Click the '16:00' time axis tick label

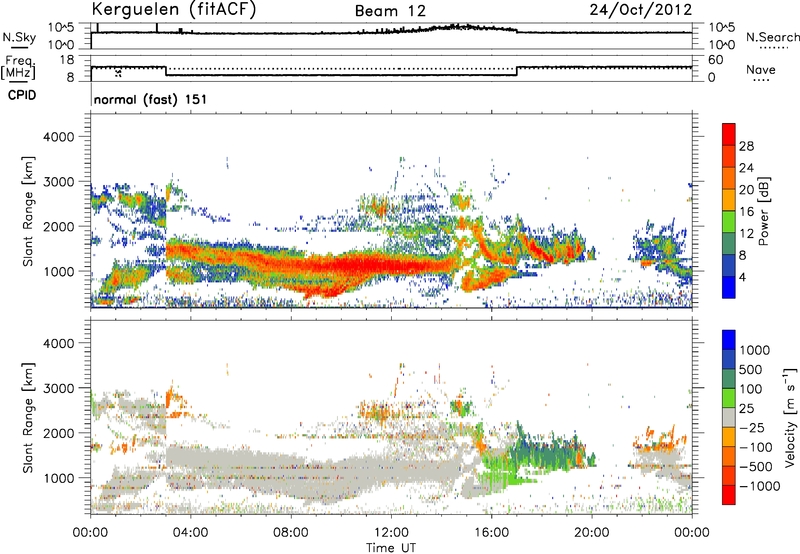click(x=491, y=533)
